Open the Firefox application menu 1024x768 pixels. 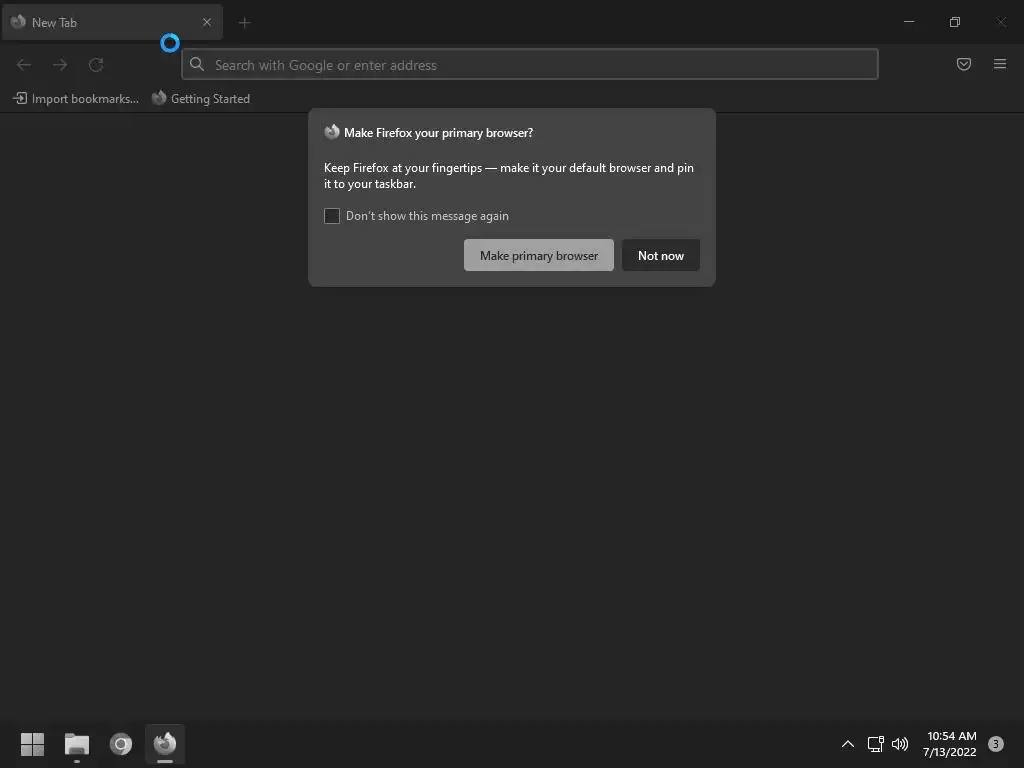1000,64
